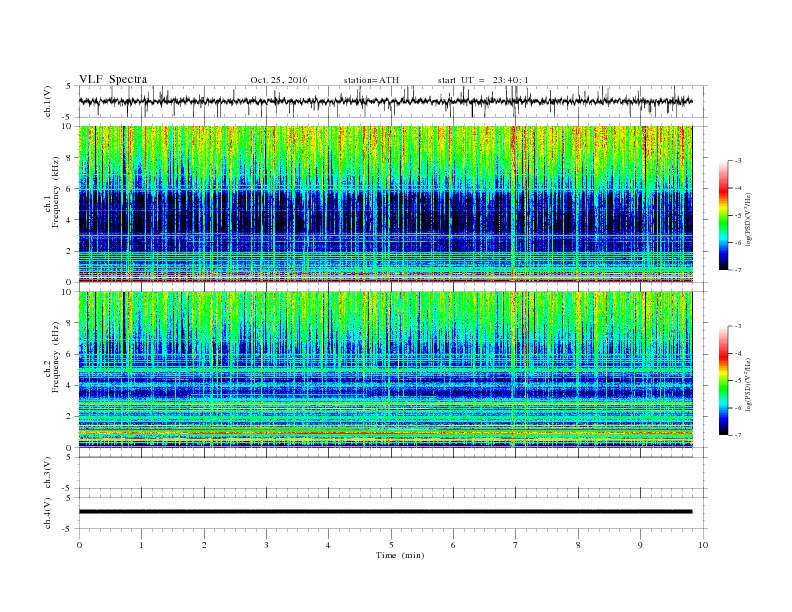Click the time axis tick label "8"
Image resolution: width=792 pixels, height=612 pixels.
coord(578,545)
